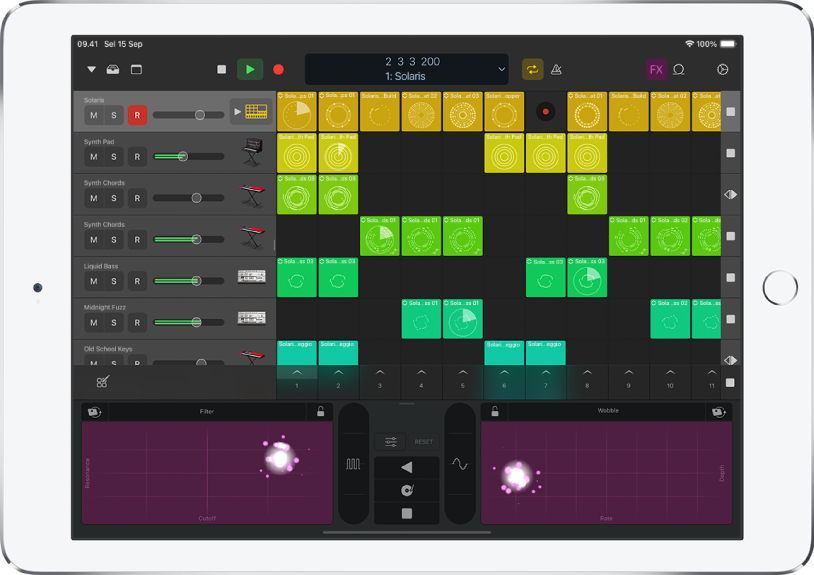Mute the Solaris track
814x575 pixels.
(x=94, y=115)
